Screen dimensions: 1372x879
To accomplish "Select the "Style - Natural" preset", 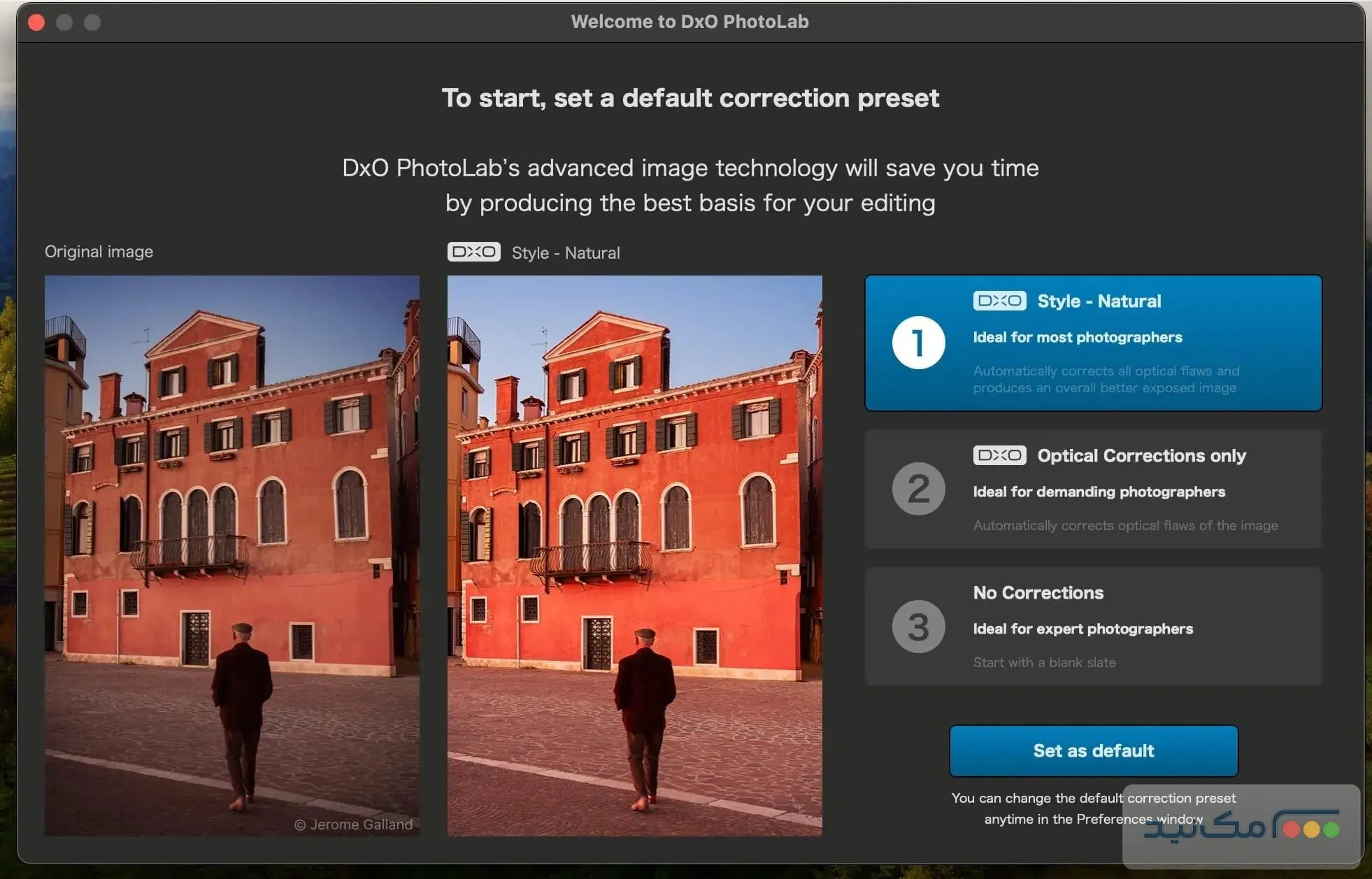I will (x=1093, y=343).
